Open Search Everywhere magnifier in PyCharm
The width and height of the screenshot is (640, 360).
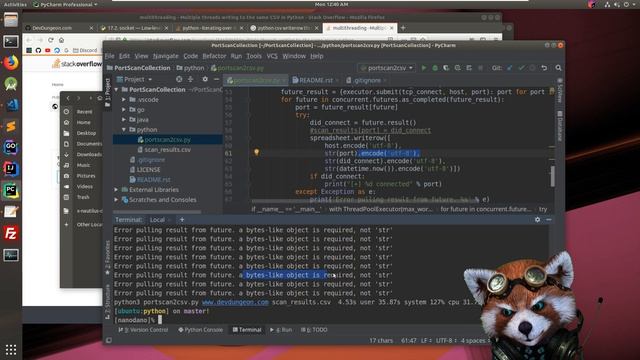click(x=558, y=68)
